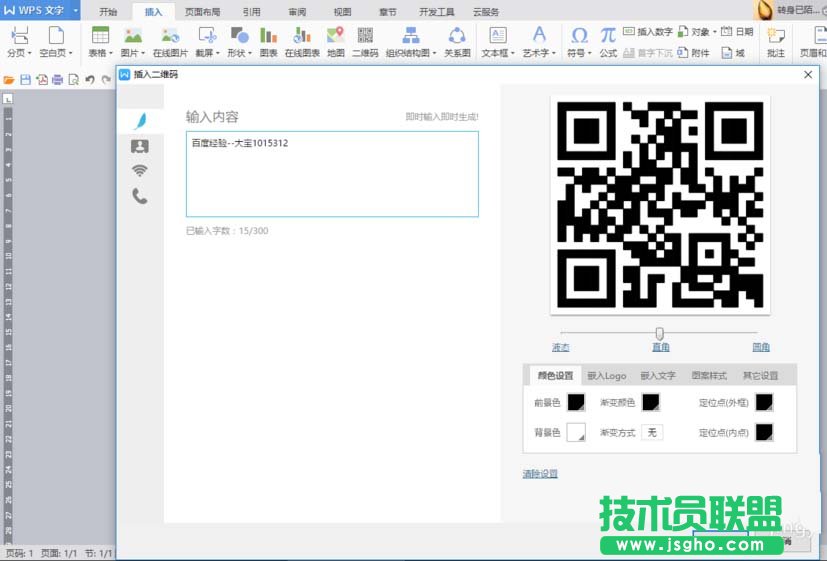Switch to the 嵌入文字 tab
This screenshot has width=827, height=561.
(x=658, y=375)
